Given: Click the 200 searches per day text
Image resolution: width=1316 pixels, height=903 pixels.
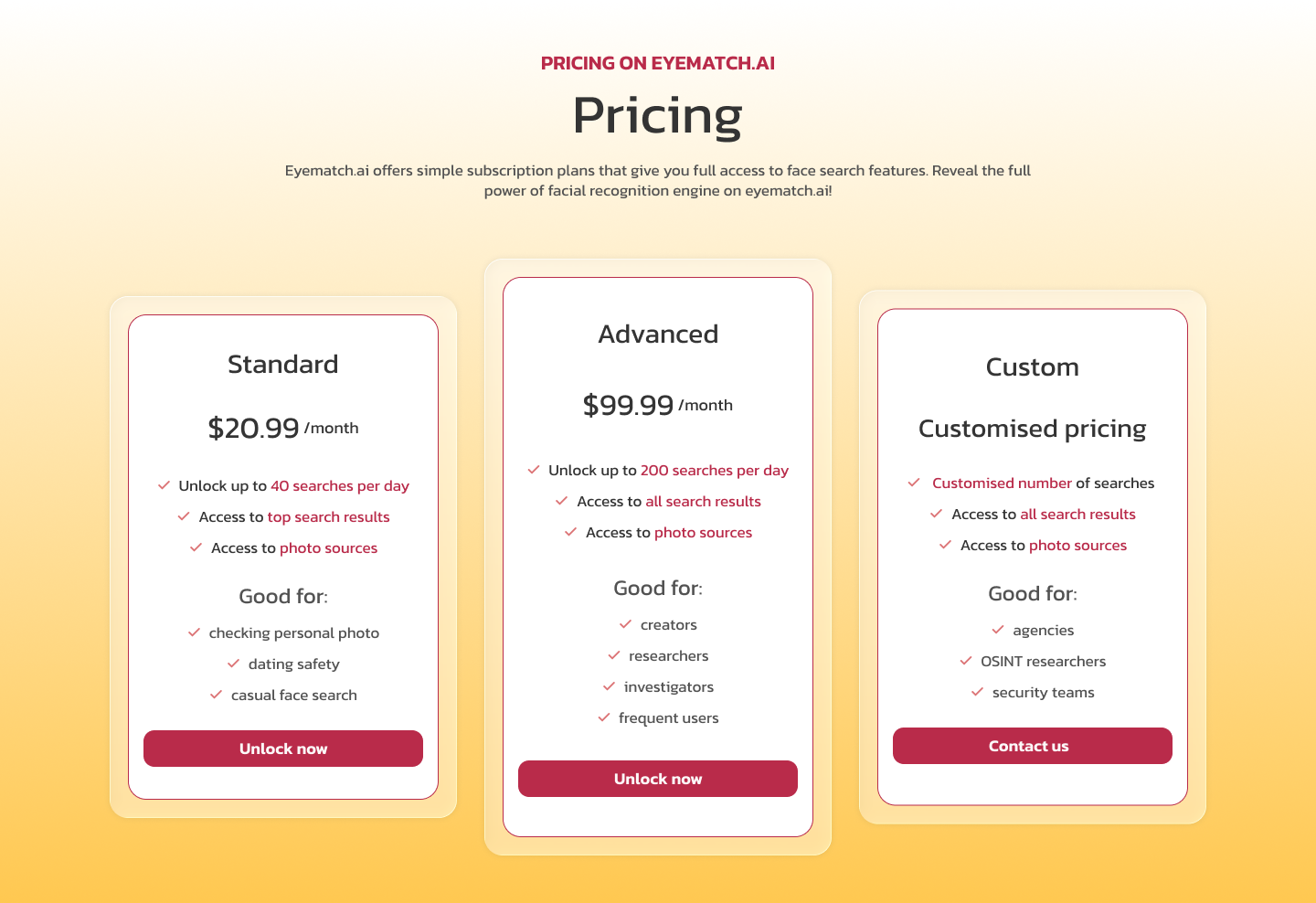Looking at the screenshot, I should coord(715,471).
